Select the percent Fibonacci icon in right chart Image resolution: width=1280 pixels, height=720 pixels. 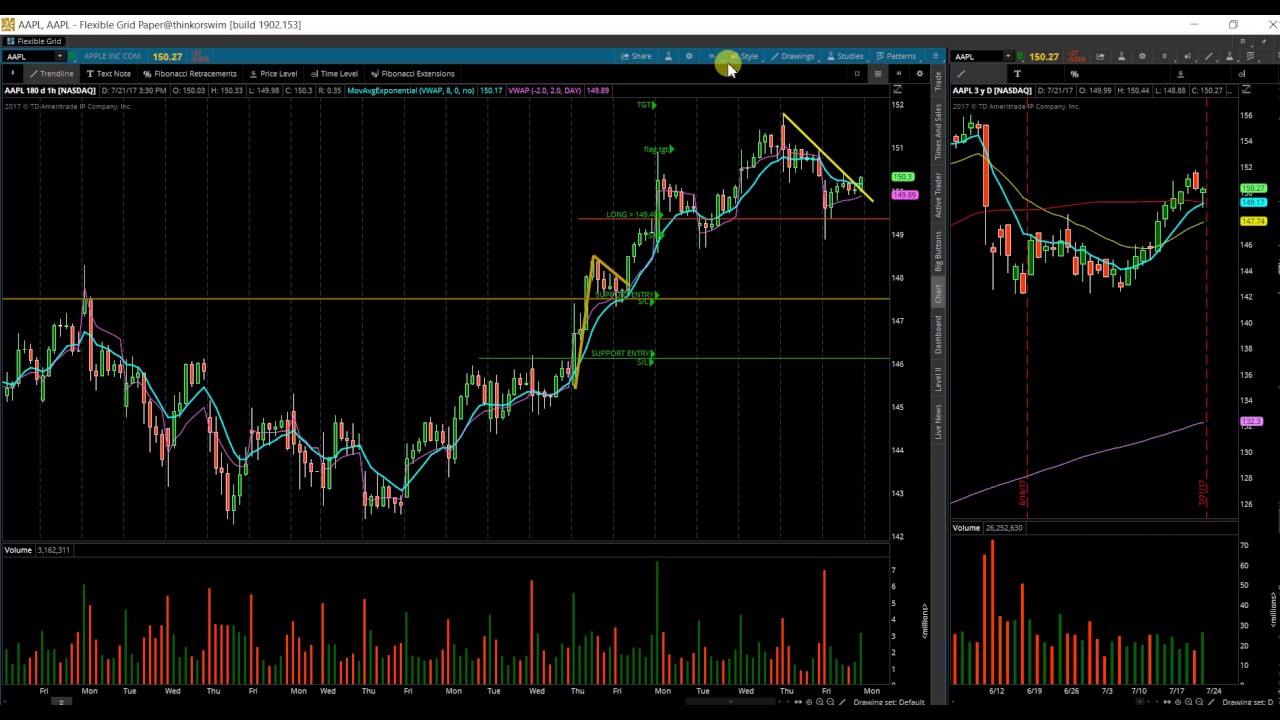coord(1075,73)
